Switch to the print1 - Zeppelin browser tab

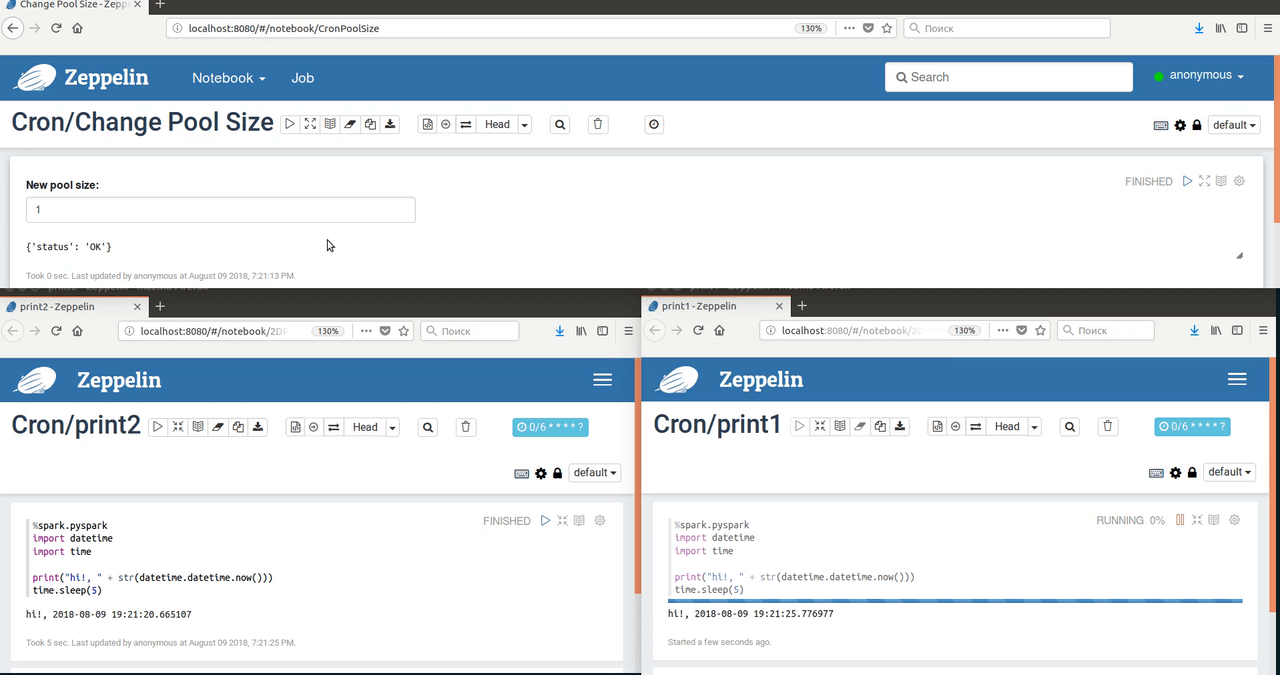click(x=714, y=306)
